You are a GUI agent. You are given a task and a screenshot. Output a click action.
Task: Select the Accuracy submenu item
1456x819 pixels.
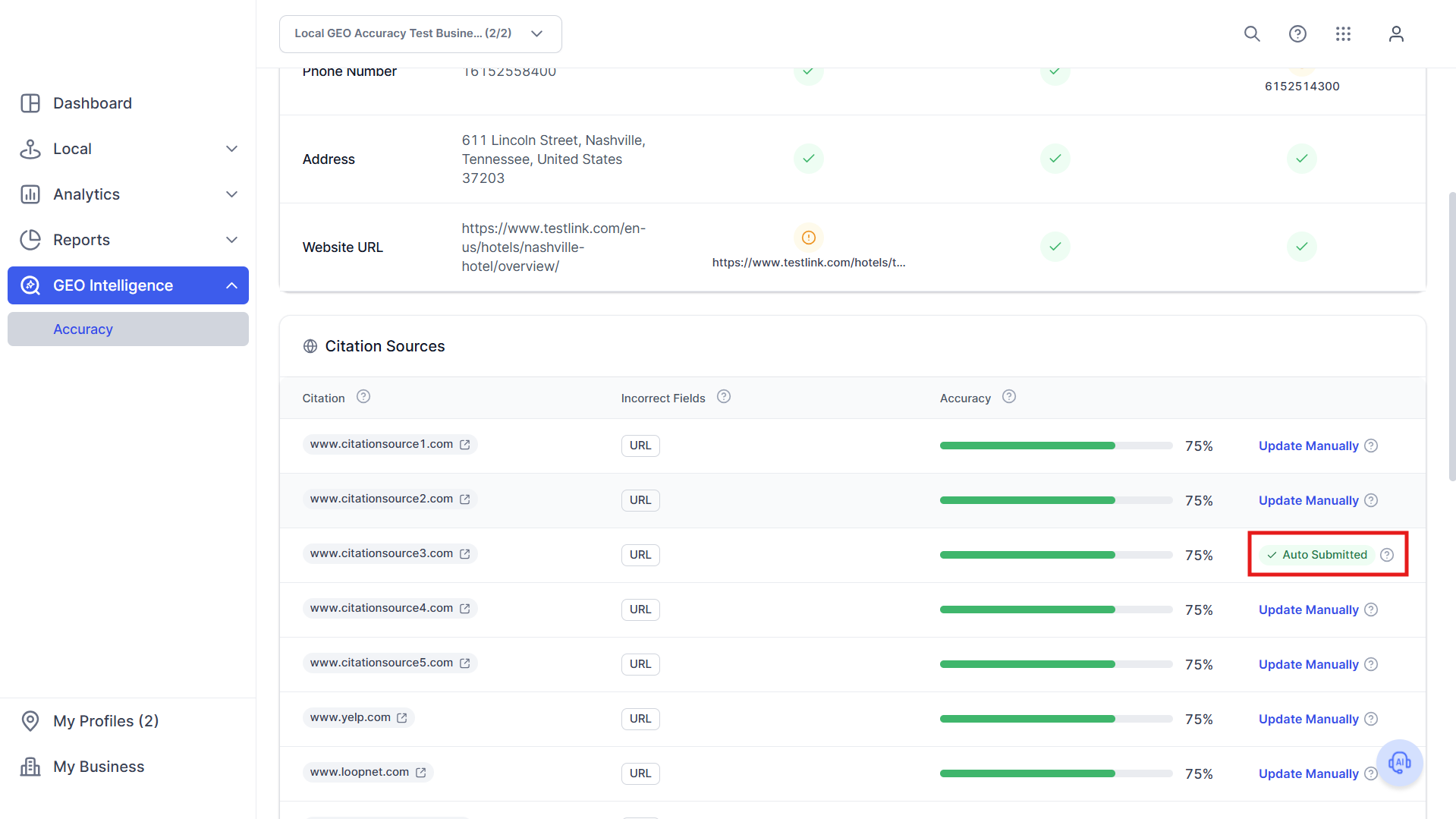tap(127, 329)
